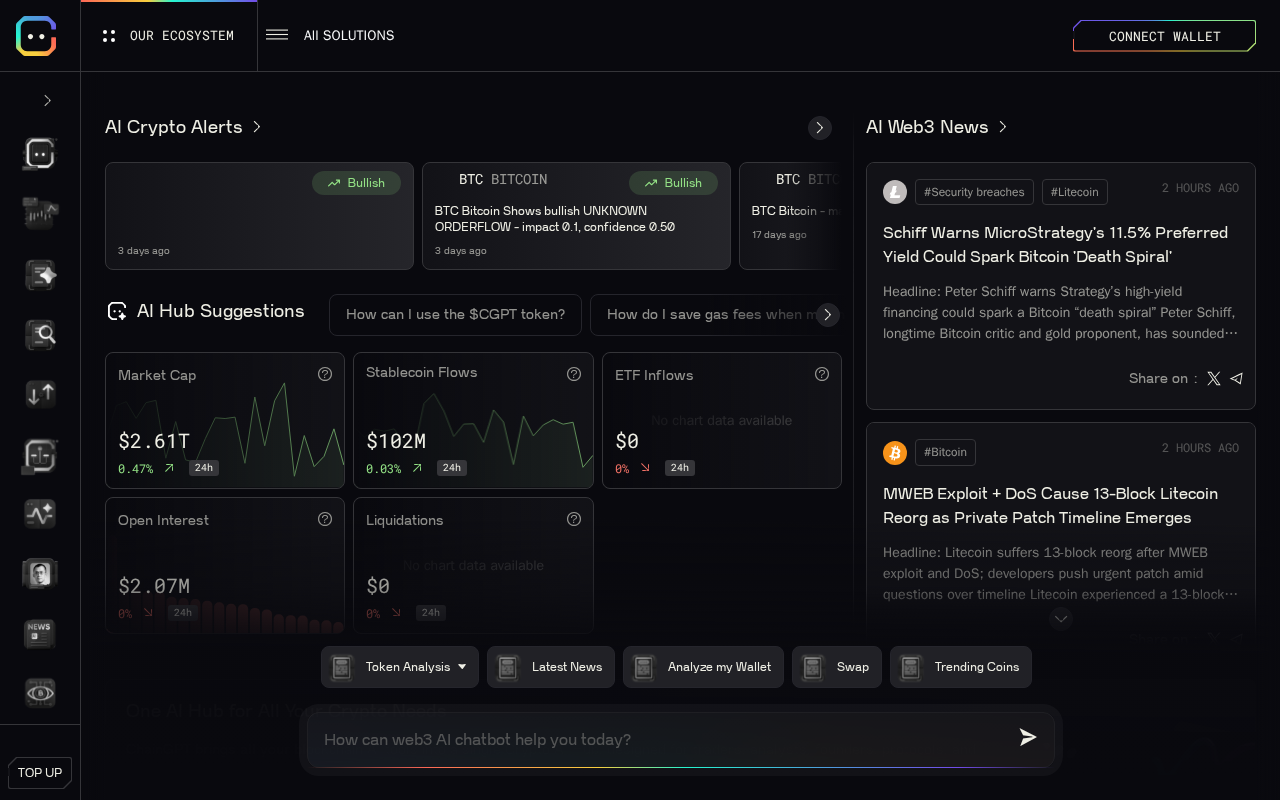Open the Market Cap $2.61T card
Viewport: 1280px width, 800px height.
click(x=225, y=420)
